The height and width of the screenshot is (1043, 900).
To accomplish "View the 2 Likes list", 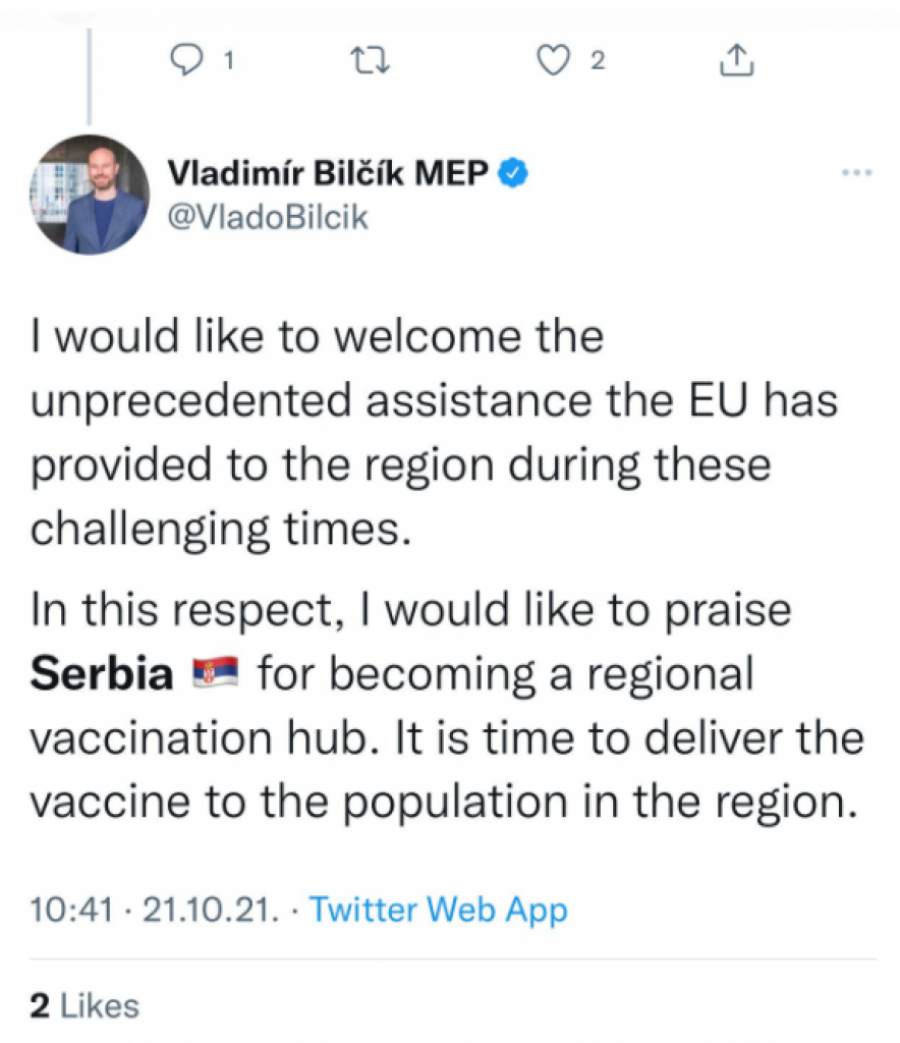I will click(x=85, y=1005).
